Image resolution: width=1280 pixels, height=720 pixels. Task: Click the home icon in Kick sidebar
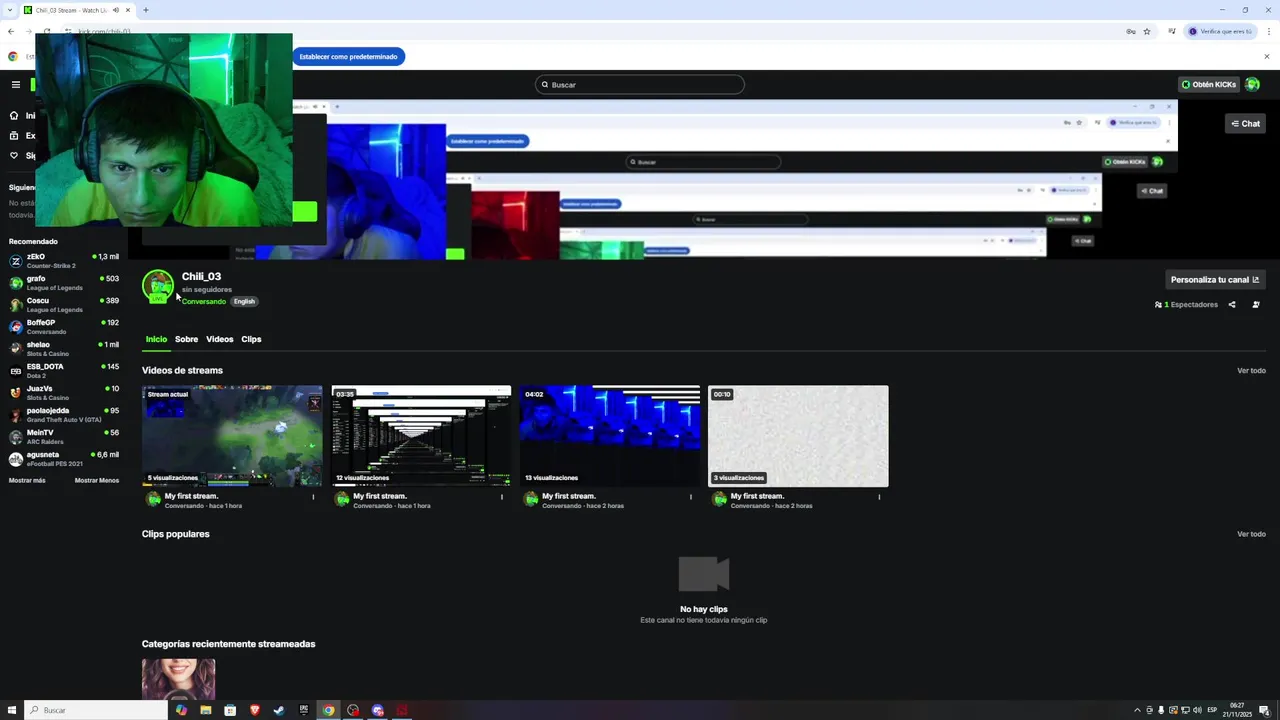pos(14,116)
